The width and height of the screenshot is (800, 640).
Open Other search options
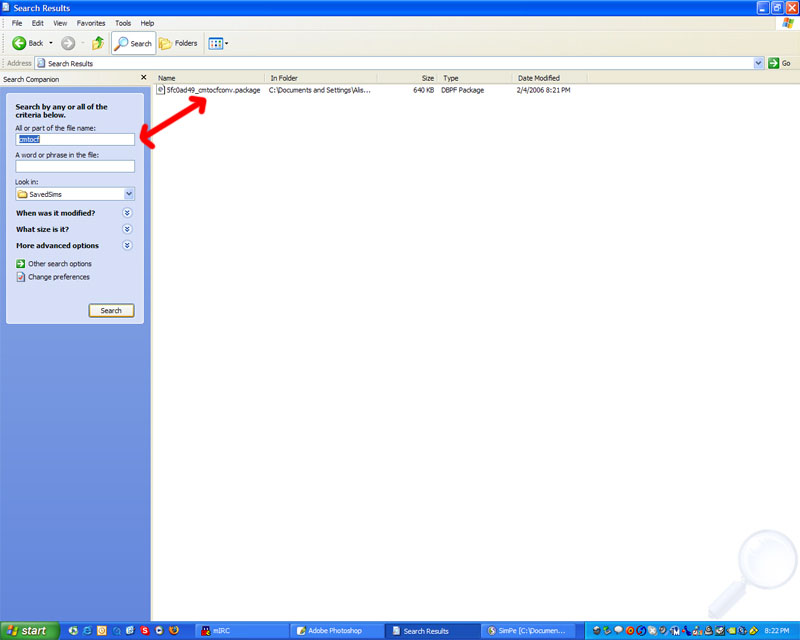point(60,264)
